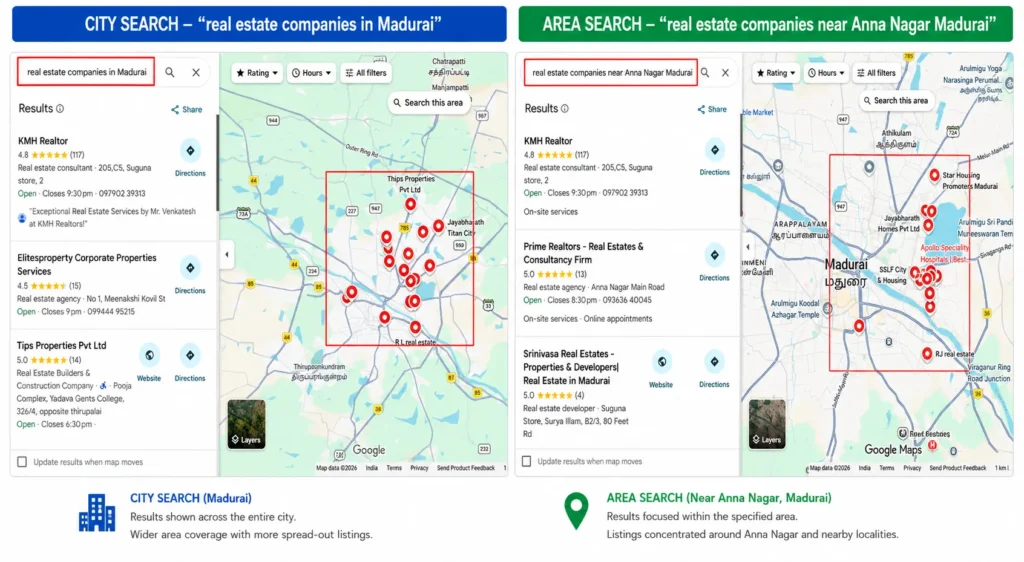The height and width of the screenshot is (562, 1024).
Task: Open the KMH Realtor listing title in Area Search
Action: [548, 141]
